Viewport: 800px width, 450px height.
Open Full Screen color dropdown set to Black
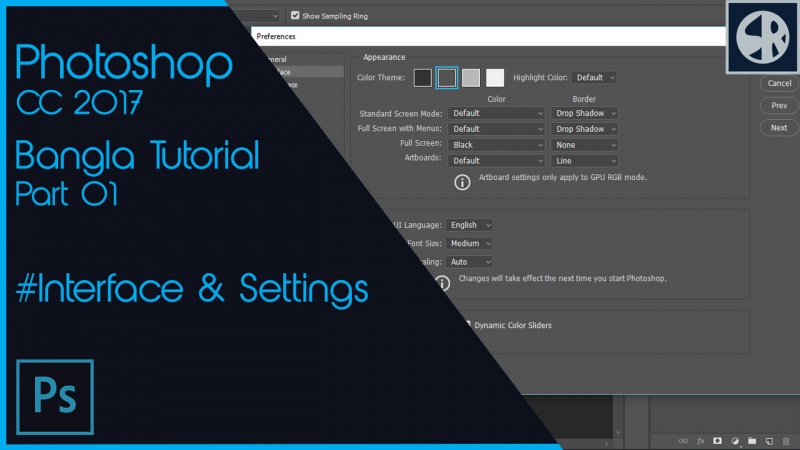pos(497,145)
